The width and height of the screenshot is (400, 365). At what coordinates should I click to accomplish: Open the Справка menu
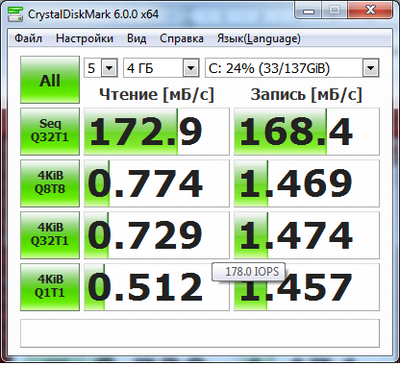(181, 38)
